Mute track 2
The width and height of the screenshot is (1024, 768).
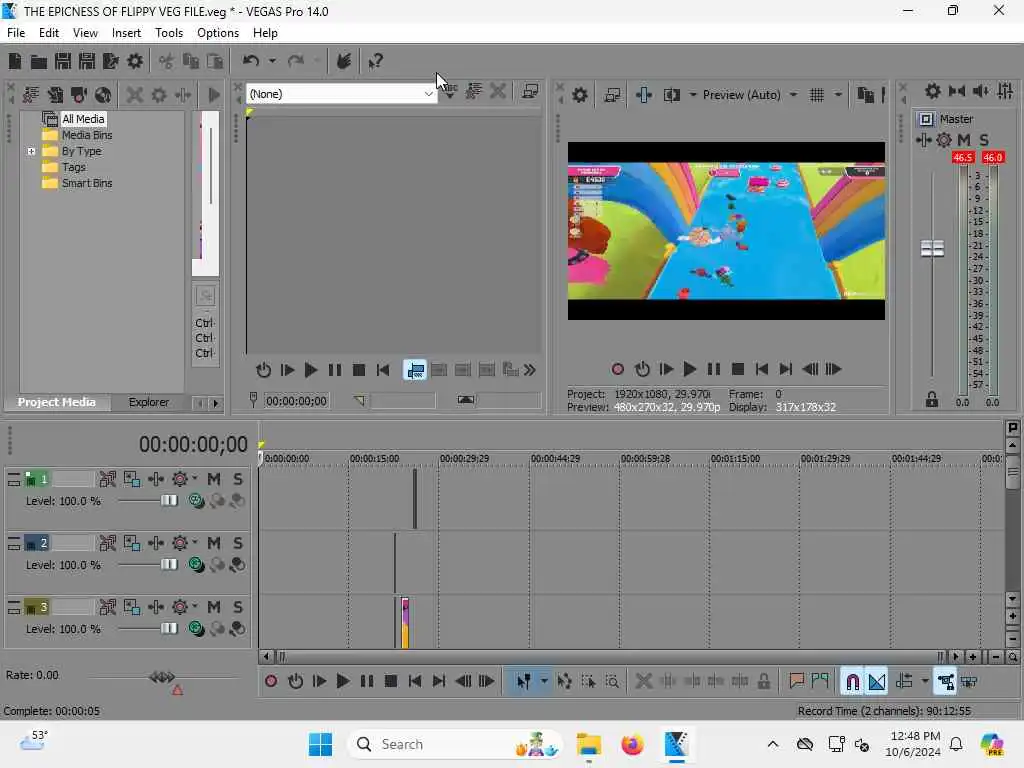[214, 543]
